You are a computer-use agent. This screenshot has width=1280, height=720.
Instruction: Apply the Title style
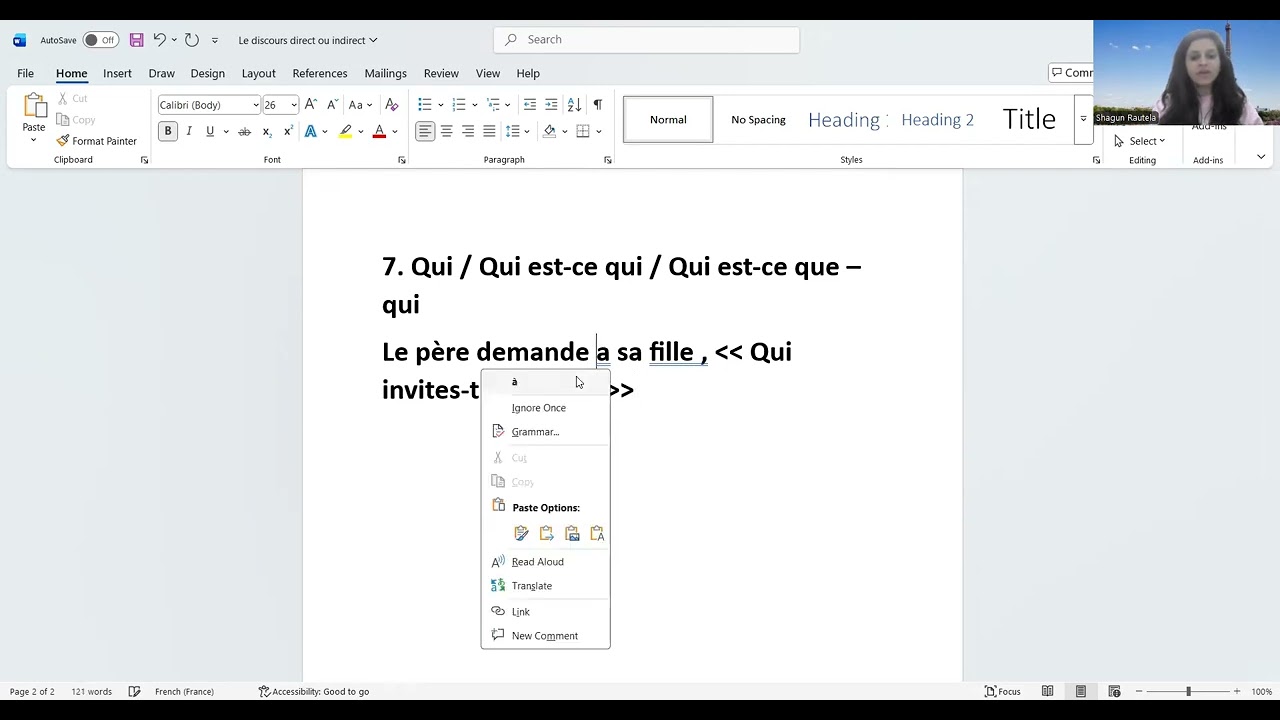tap(1029, 120)
